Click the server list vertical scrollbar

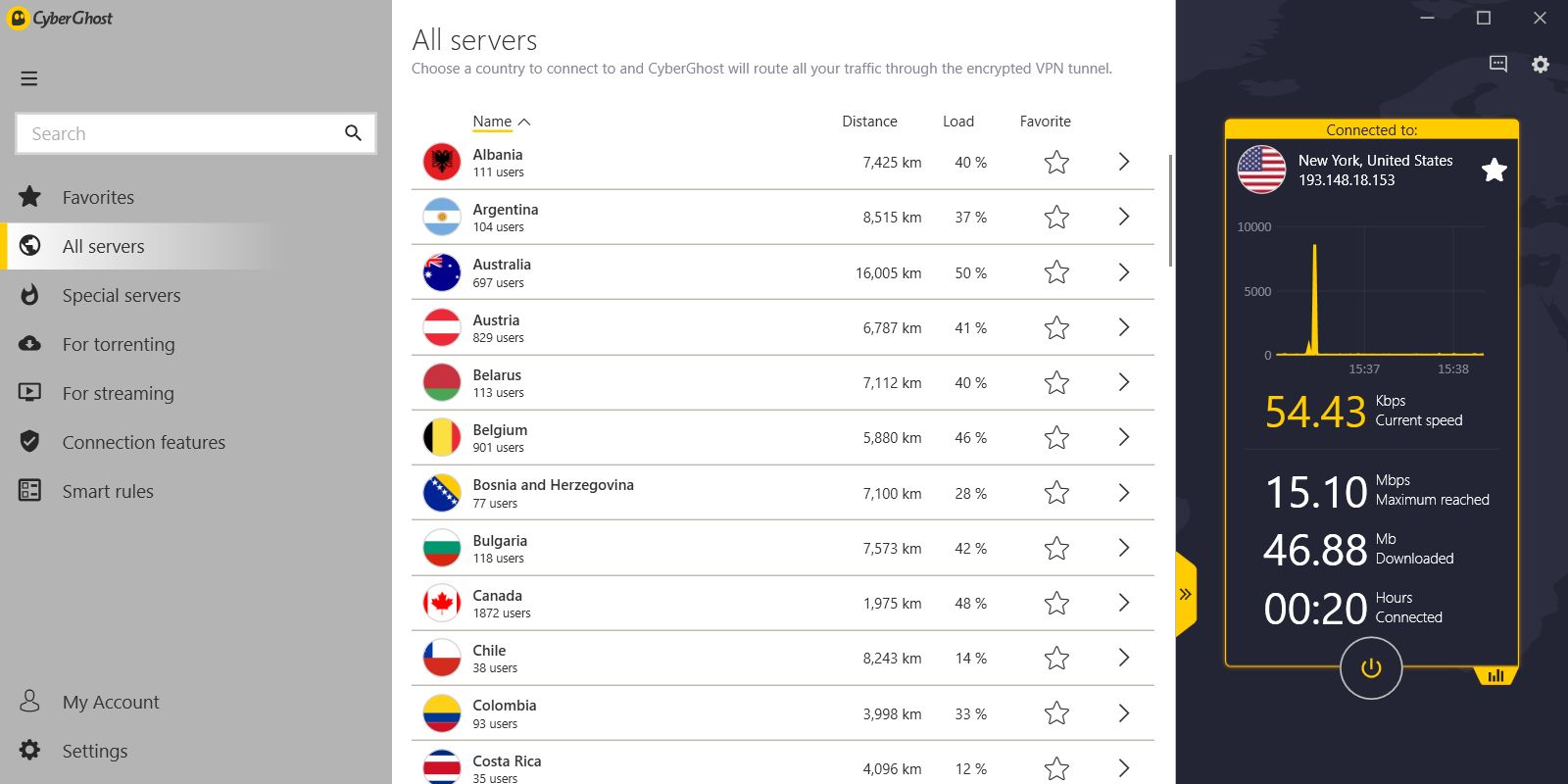tap(1170, 211)
